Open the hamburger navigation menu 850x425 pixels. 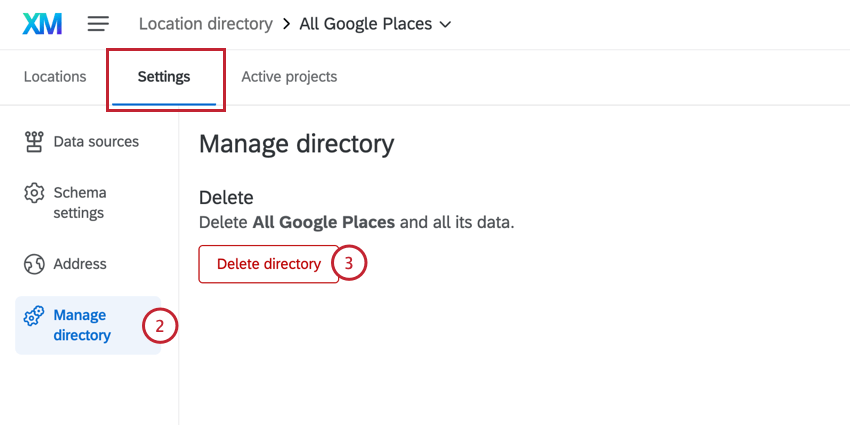[x=98, y=23]
